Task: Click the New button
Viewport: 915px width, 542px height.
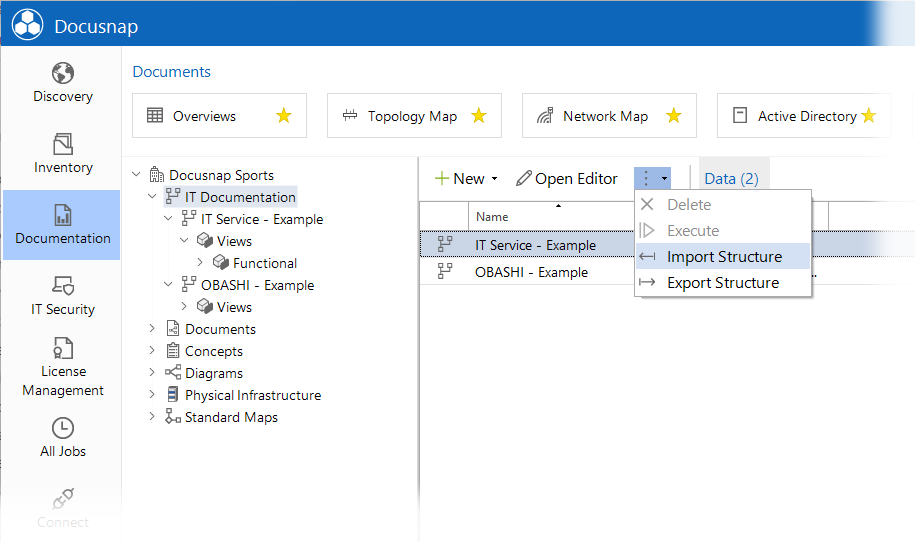Action: (460, 179)
